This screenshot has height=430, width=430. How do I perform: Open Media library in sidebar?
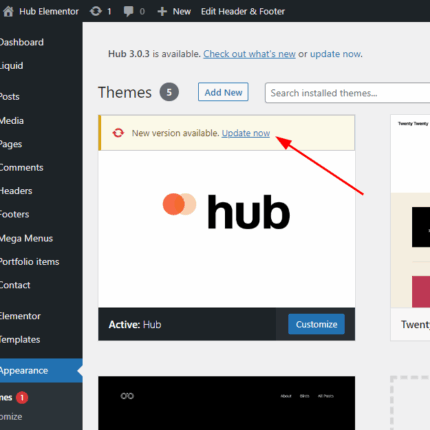coord(12,120)
